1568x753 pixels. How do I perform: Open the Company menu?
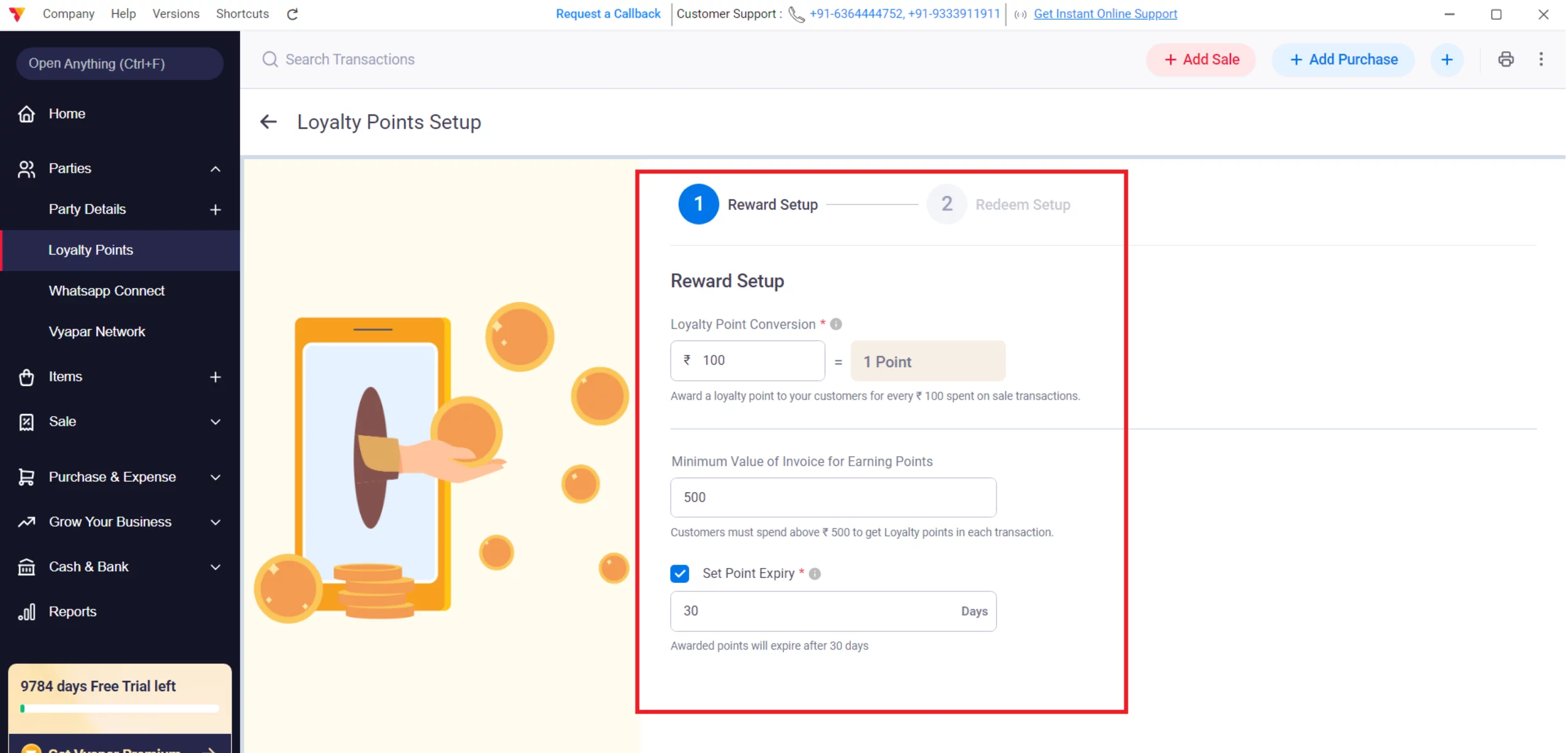click(69, 13)
